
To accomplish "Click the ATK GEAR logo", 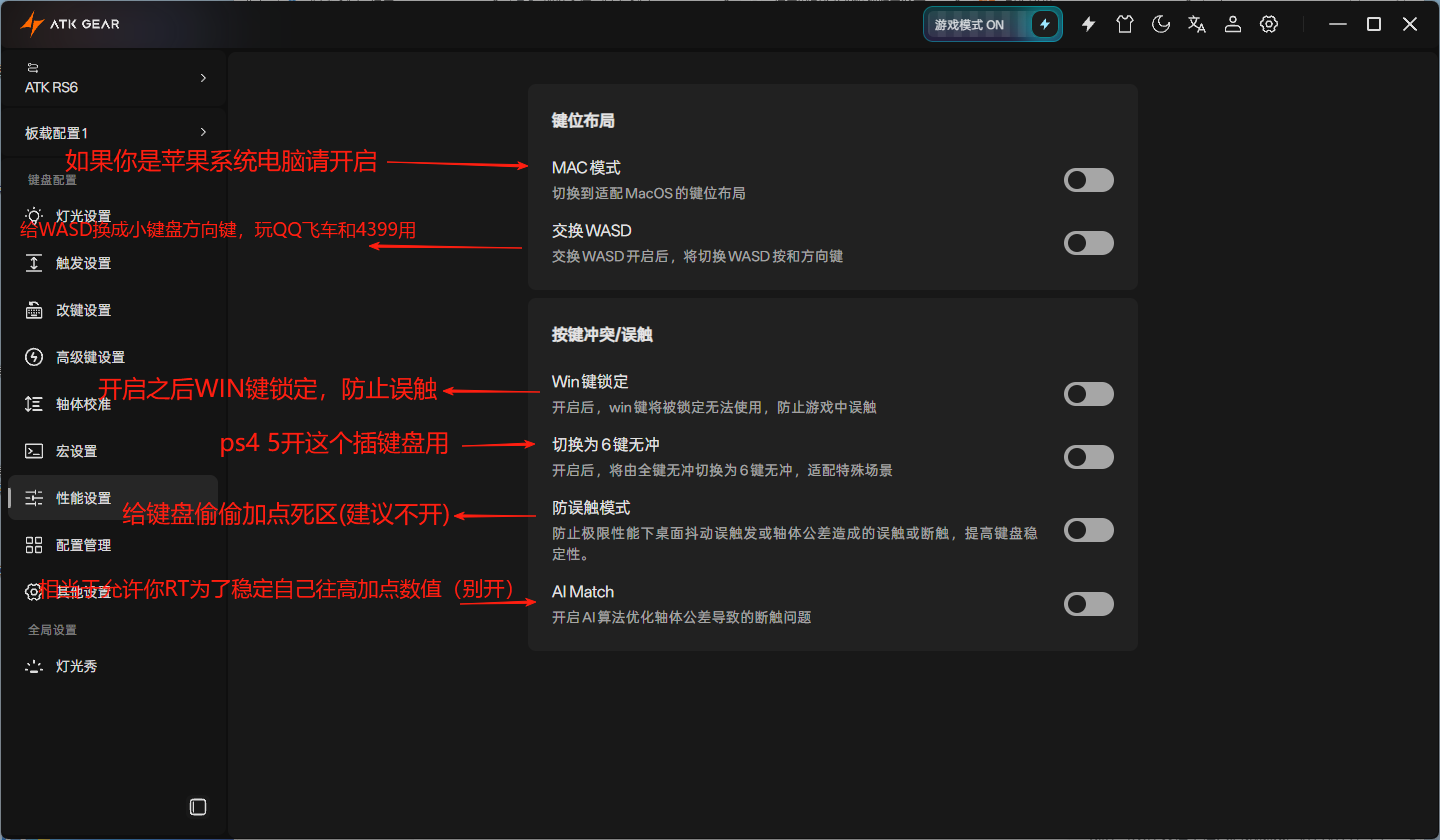I will (70, 24).
